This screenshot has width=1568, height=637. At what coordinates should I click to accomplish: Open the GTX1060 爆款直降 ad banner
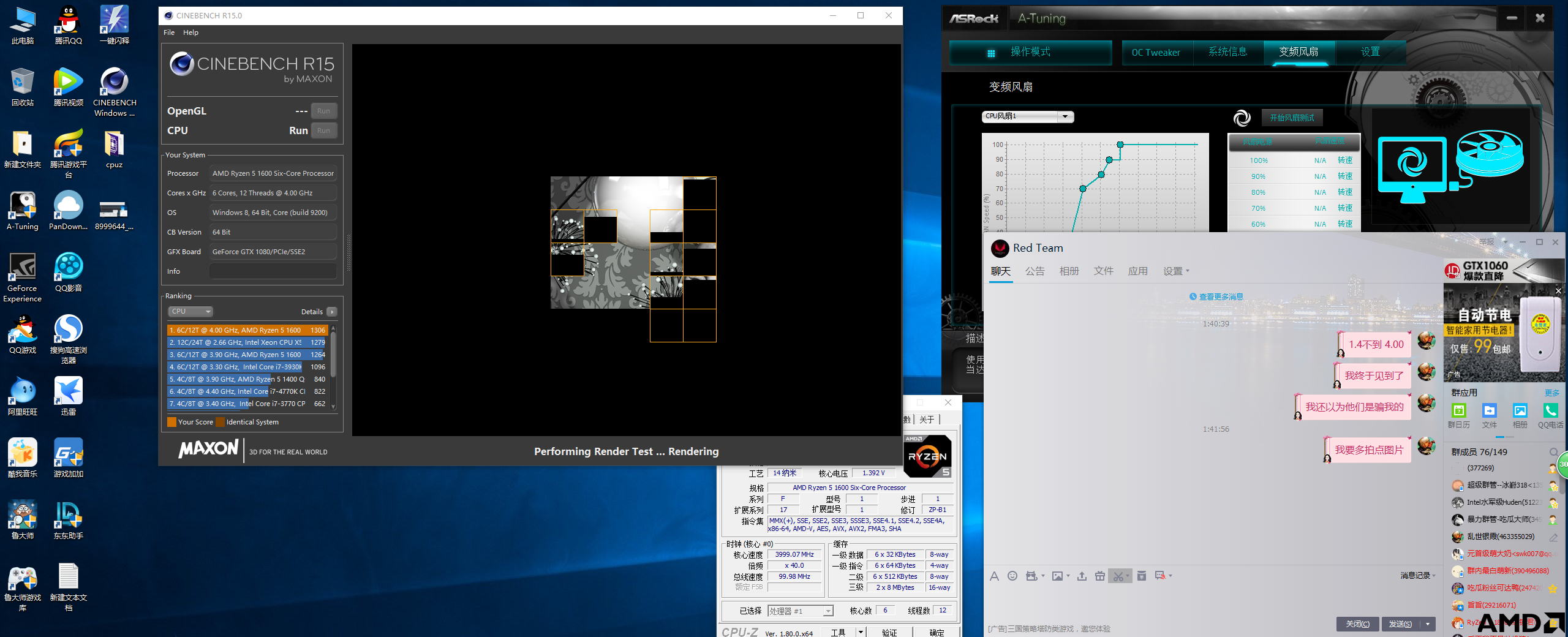coord(1504,271)
